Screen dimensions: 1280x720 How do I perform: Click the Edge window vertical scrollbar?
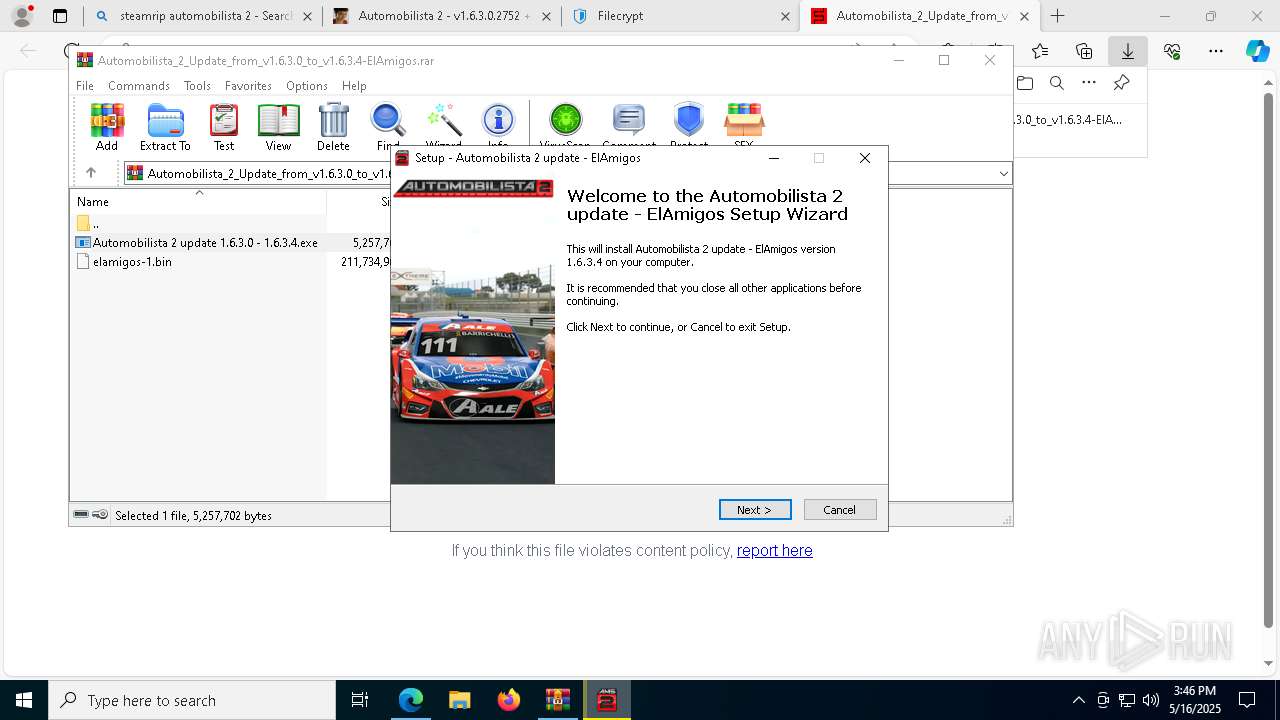point(1271,360)
